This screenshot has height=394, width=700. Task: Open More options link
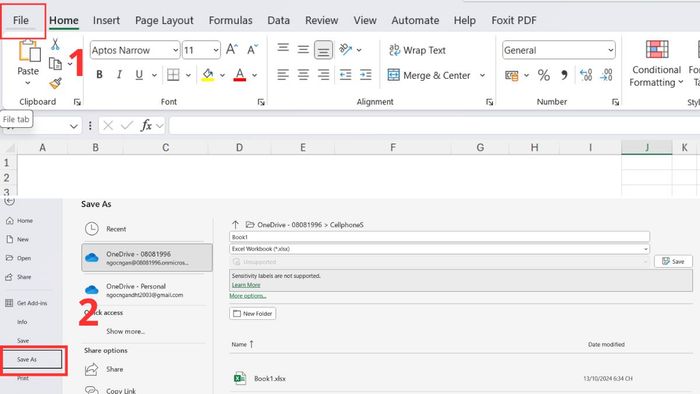(x=248, y=296)
